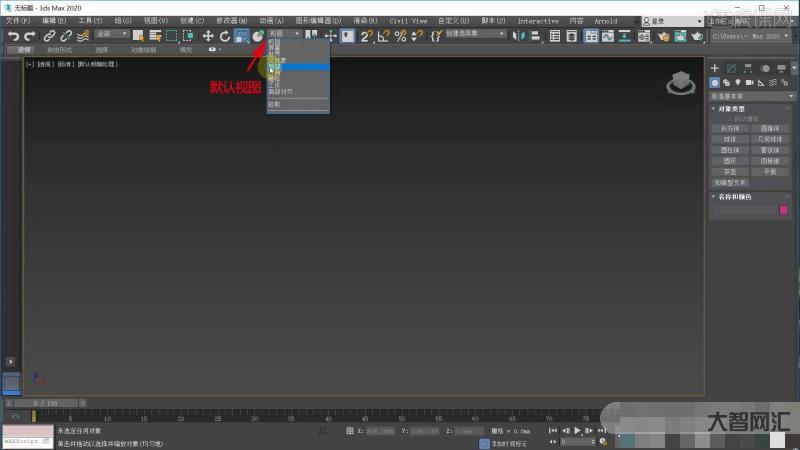Click the Mirror tool icon
This screenshot has height=450, width=800.
coord(518,36)
